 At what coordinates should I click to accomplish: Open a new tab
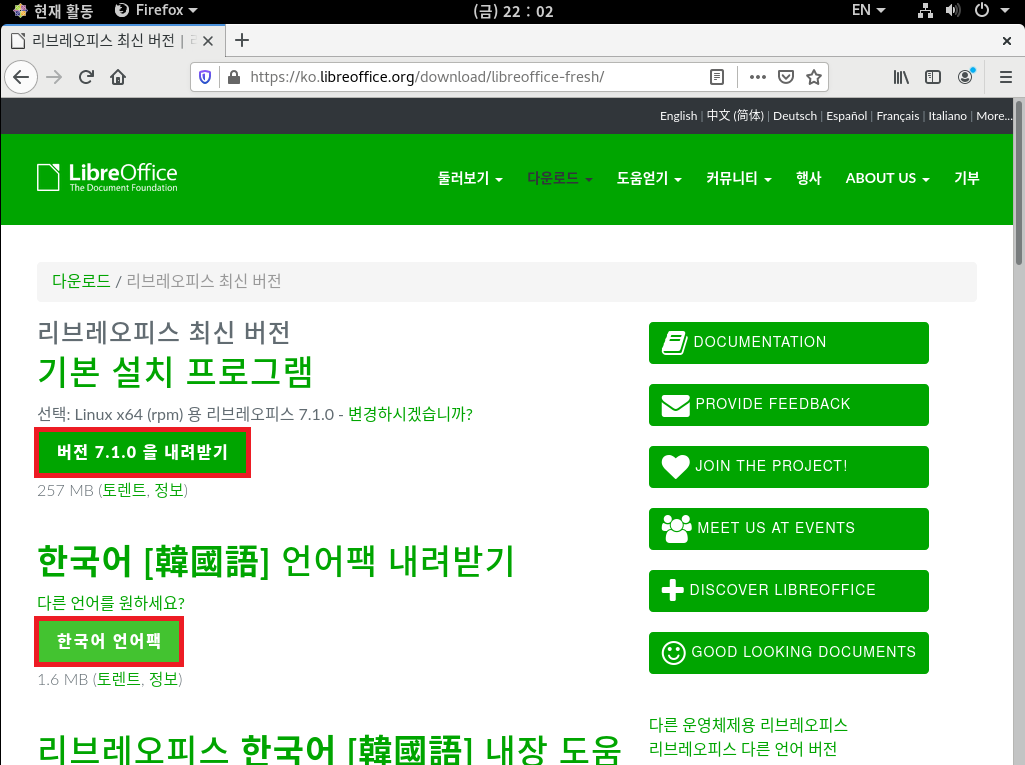click(x=242, y=41)
